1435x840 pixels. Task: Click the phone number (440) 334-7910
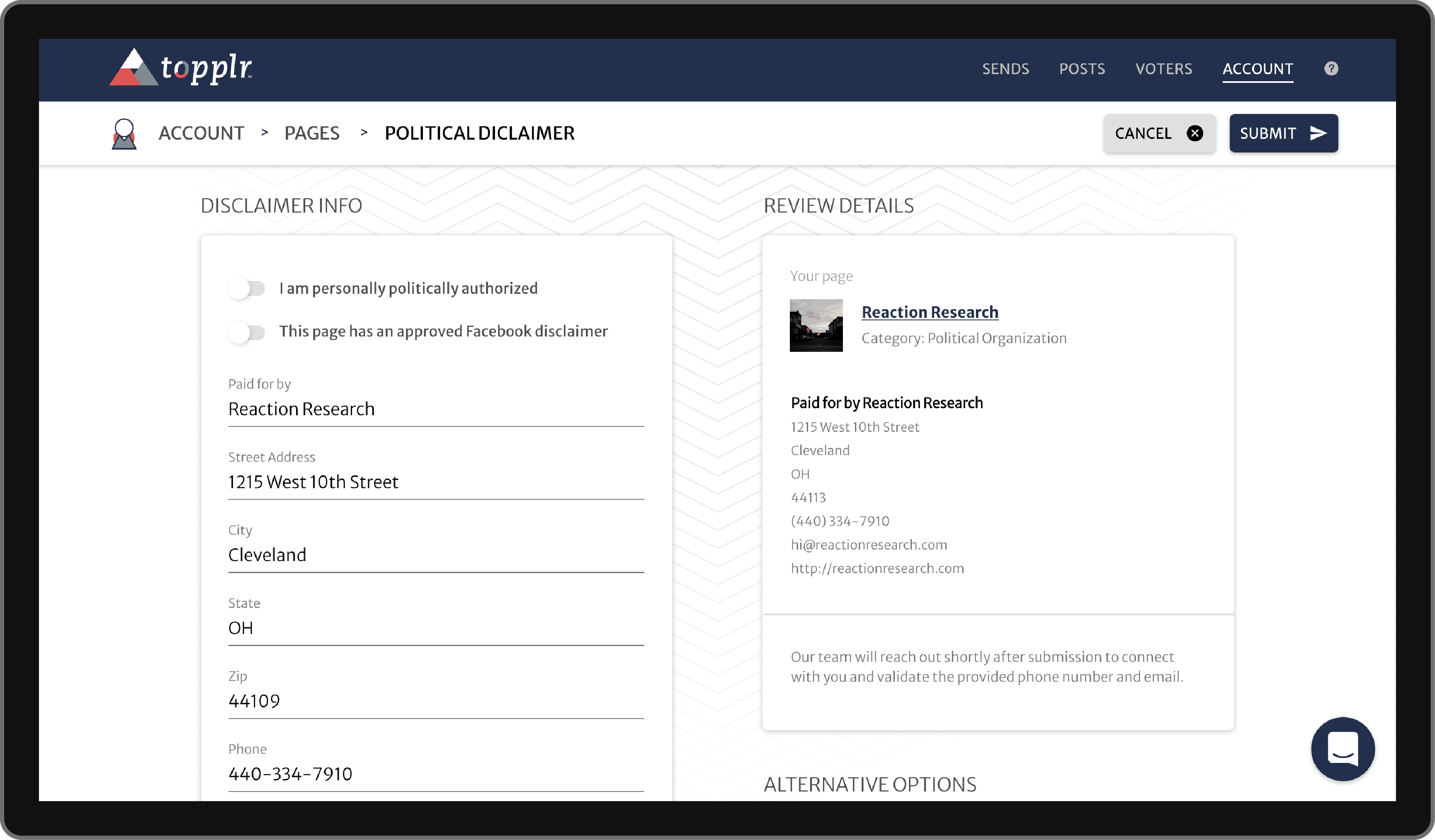(840, 521)
